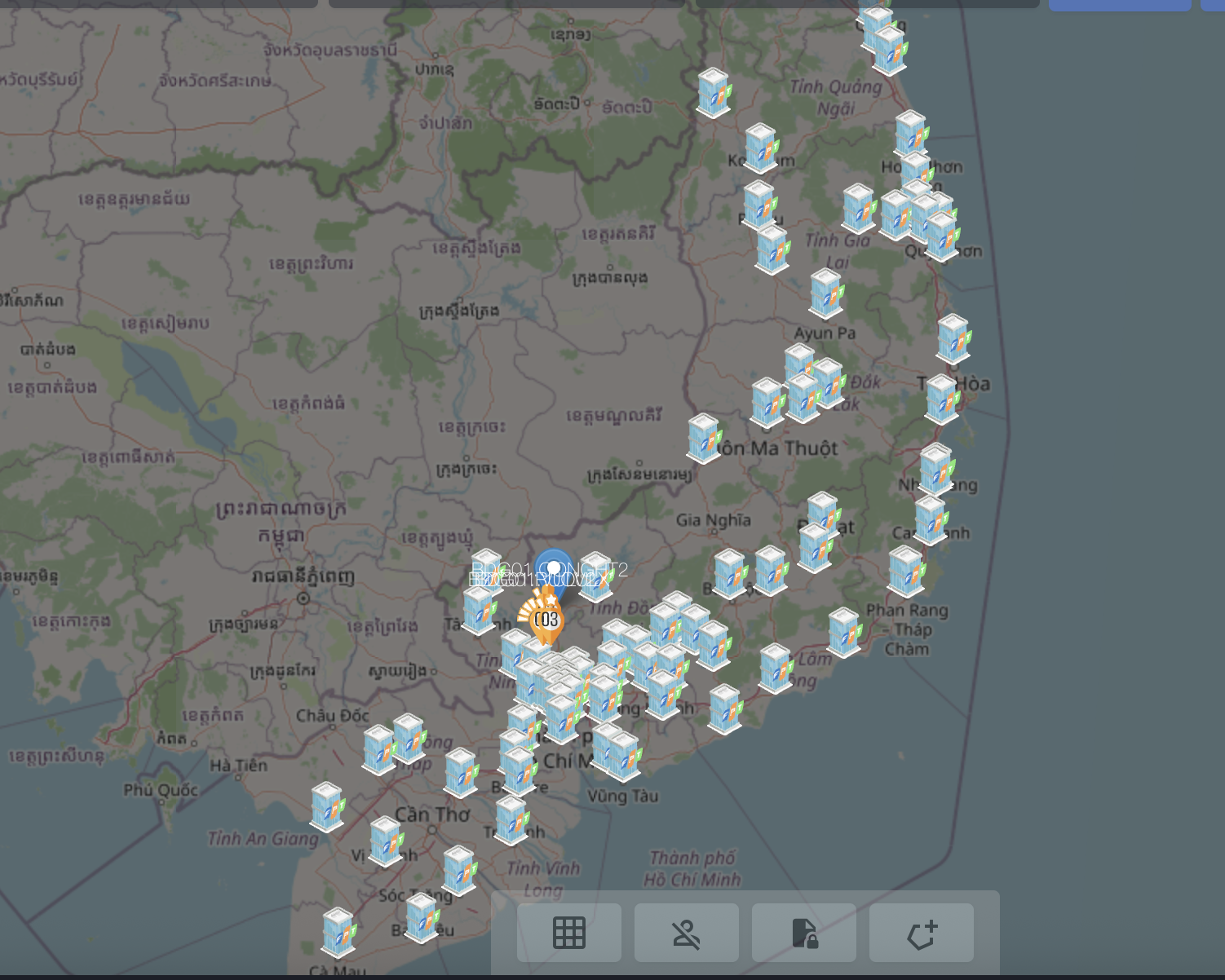The image size is (1225, 980).
Task: Click the blue location pin marker
Action: [x=554, y=567]
